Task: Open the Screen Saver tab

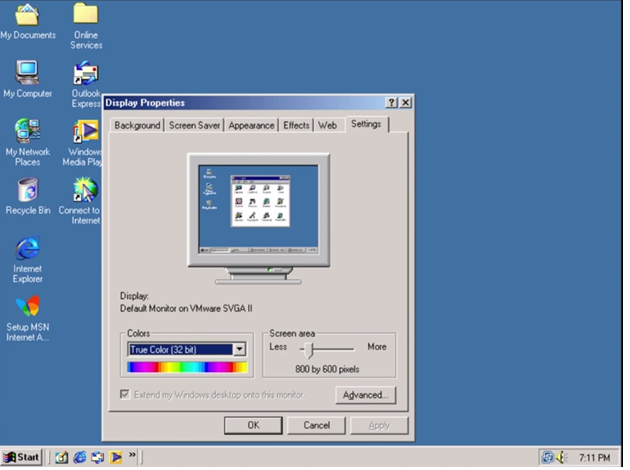Action: pos(194,126)
